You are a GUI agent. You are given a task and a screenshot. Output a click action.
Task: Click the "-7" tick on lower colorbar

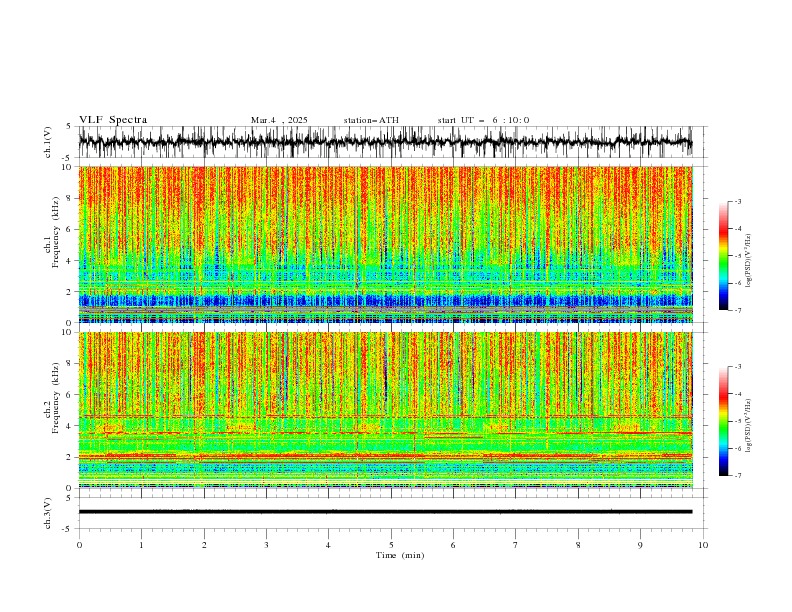738,476
